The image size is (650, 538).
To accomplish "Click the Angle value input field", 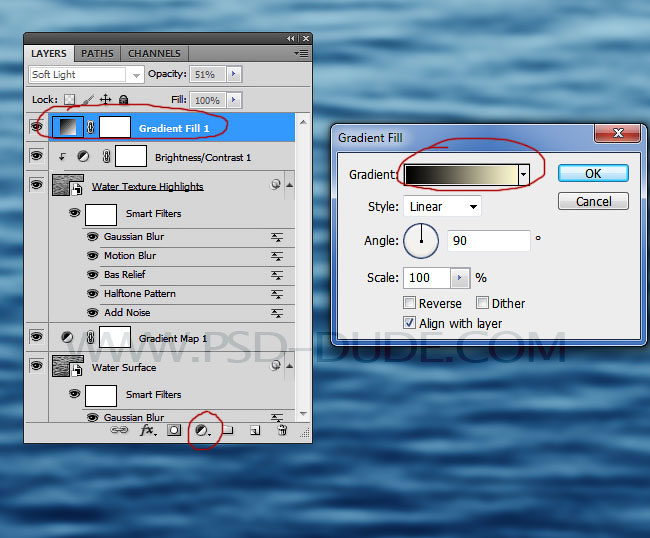I will (489, 240).
